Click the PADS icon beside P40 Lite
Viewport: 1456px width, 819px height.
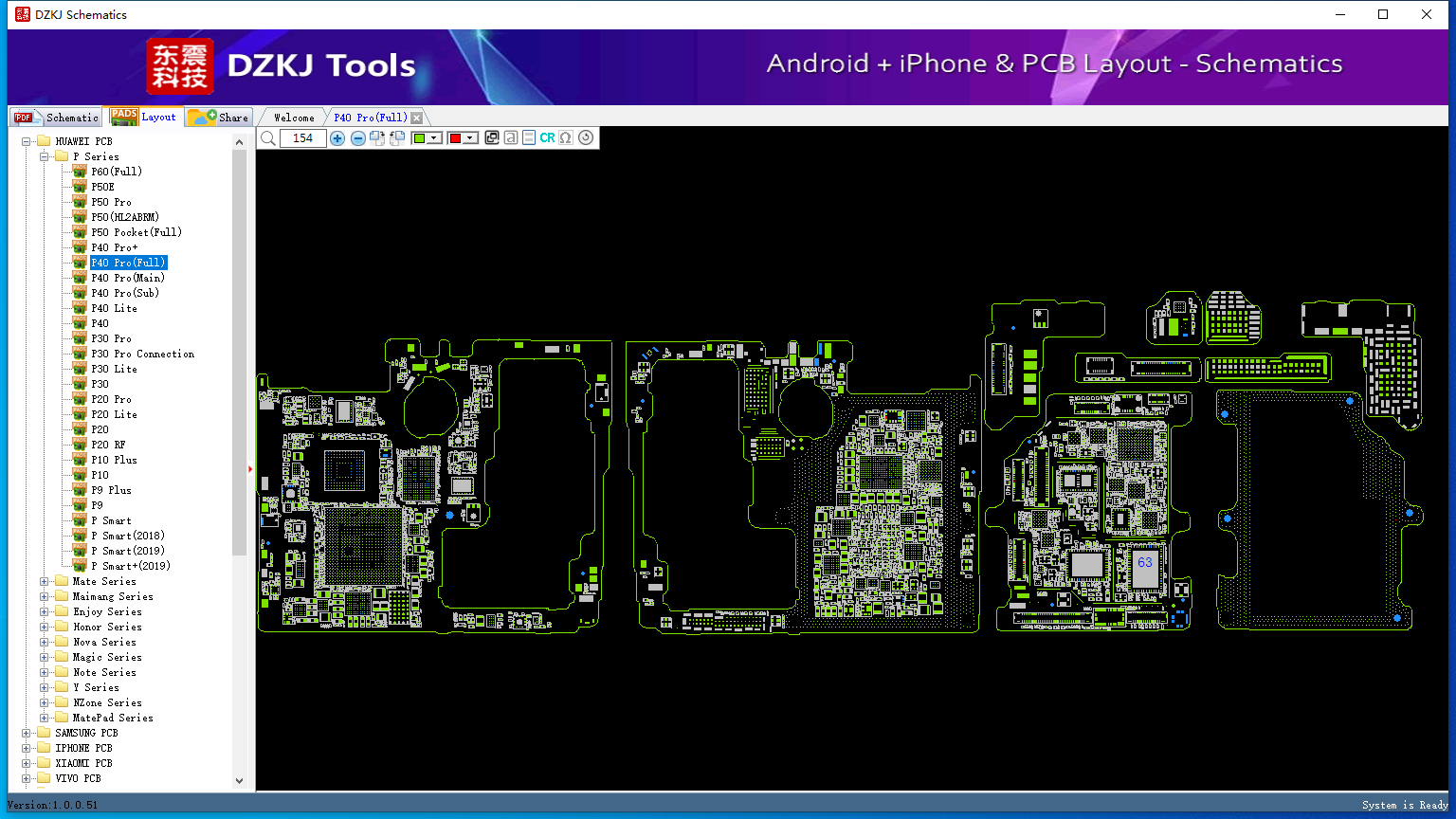coord(80,308)
